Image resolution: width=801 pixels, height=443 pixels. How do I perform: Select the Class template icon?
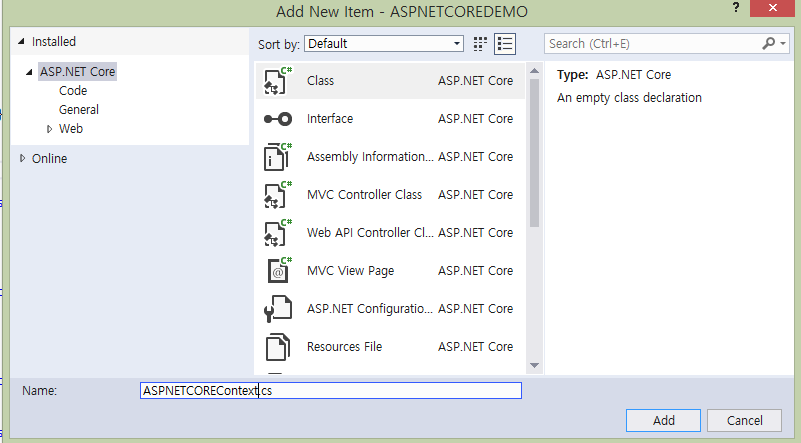click(277, 81)
